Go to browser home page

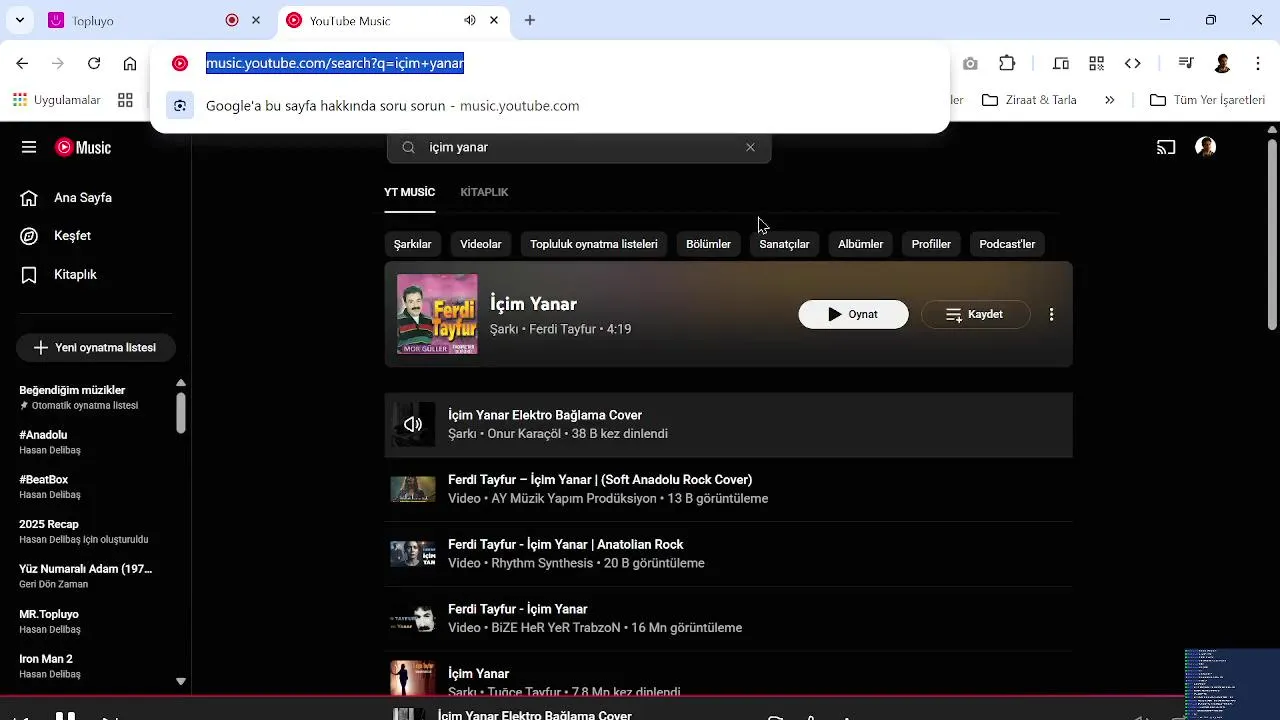click(130, 63)
